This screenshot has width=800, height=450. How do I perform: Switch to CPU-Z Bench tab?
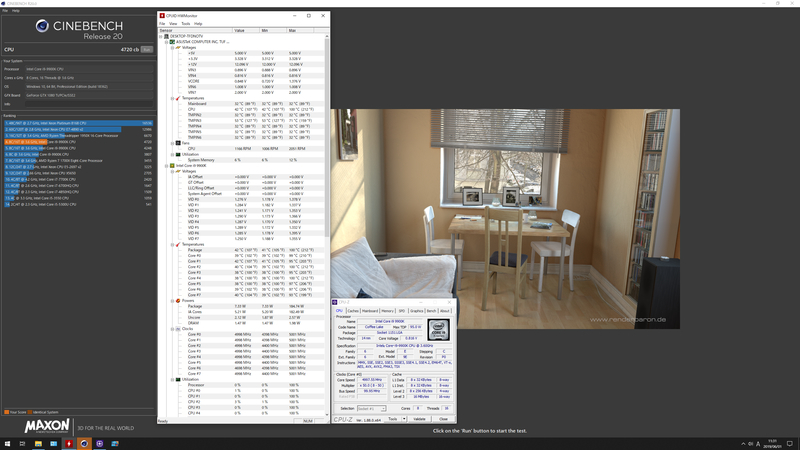pos(432,311)
